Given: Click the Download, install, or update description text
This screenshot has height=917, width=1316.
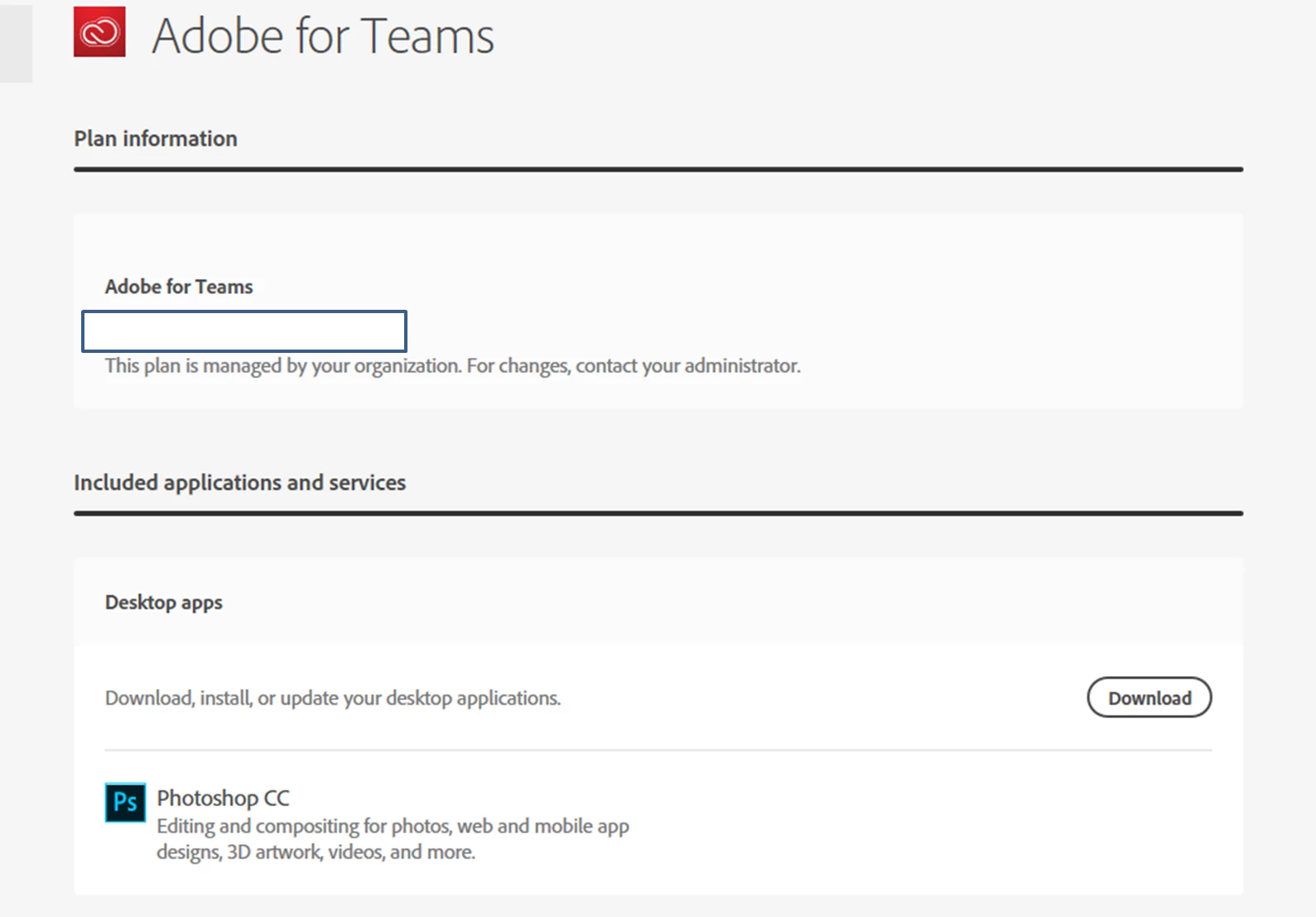Looking at the screenshot, I should click(x=333, y=698).
